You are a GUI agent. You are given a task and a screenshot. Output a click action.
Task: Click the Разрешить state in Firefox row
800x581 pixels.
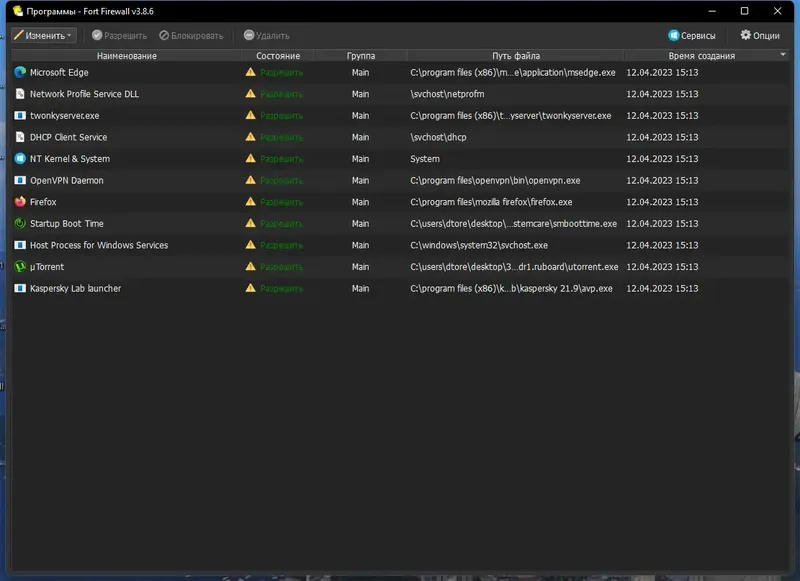[x=282, y=202]
